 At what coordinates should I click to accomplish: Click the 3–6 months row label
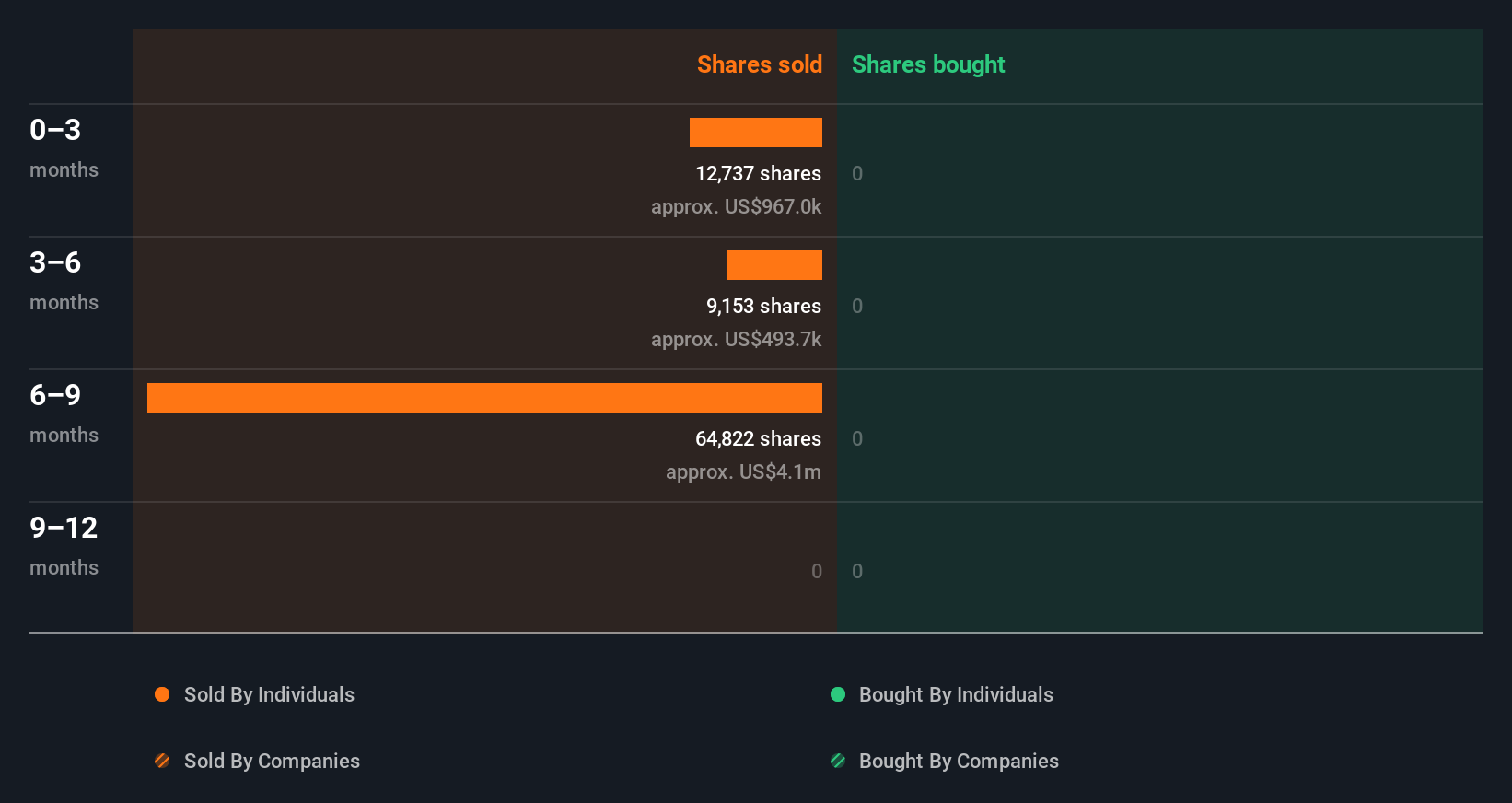coord(64,281)
